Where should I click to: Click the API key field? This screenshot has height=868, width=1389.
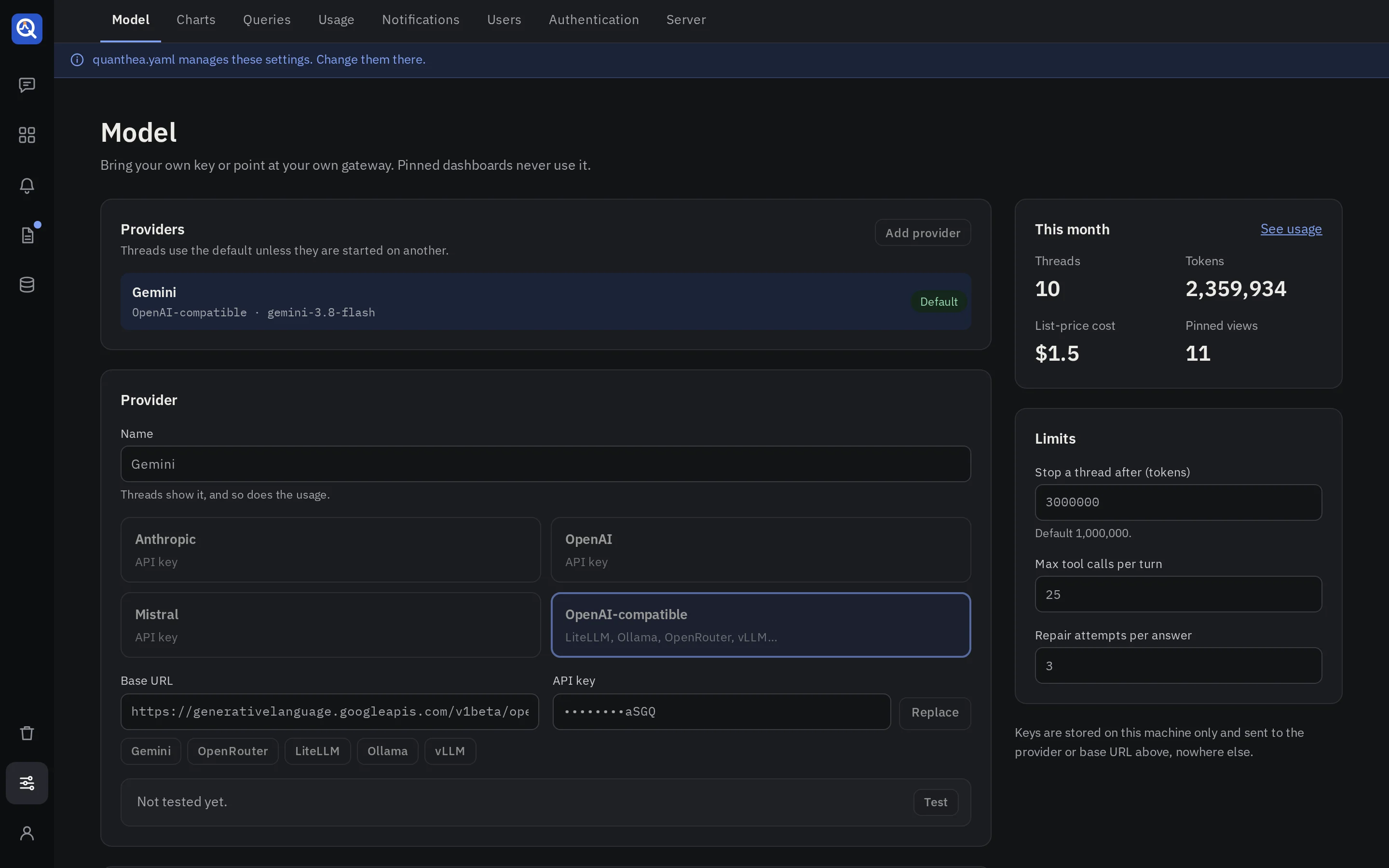[x=722, y=712]
